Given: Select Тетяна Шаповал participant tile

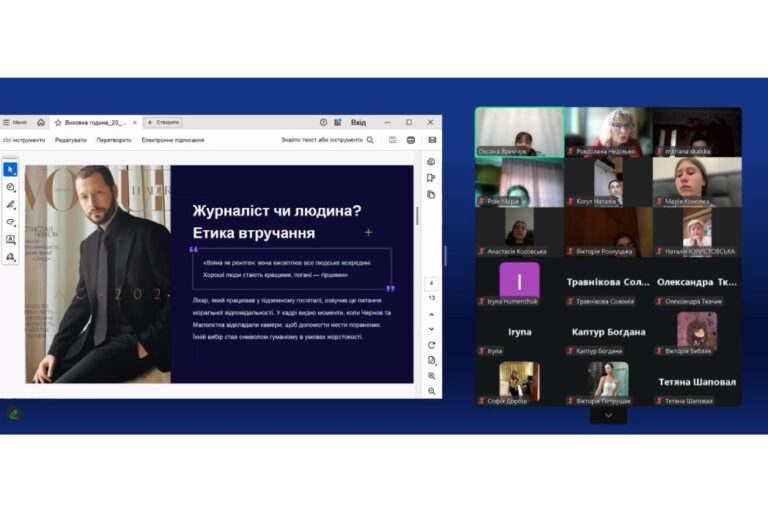Looking at the screenshot, I should 697,382.
